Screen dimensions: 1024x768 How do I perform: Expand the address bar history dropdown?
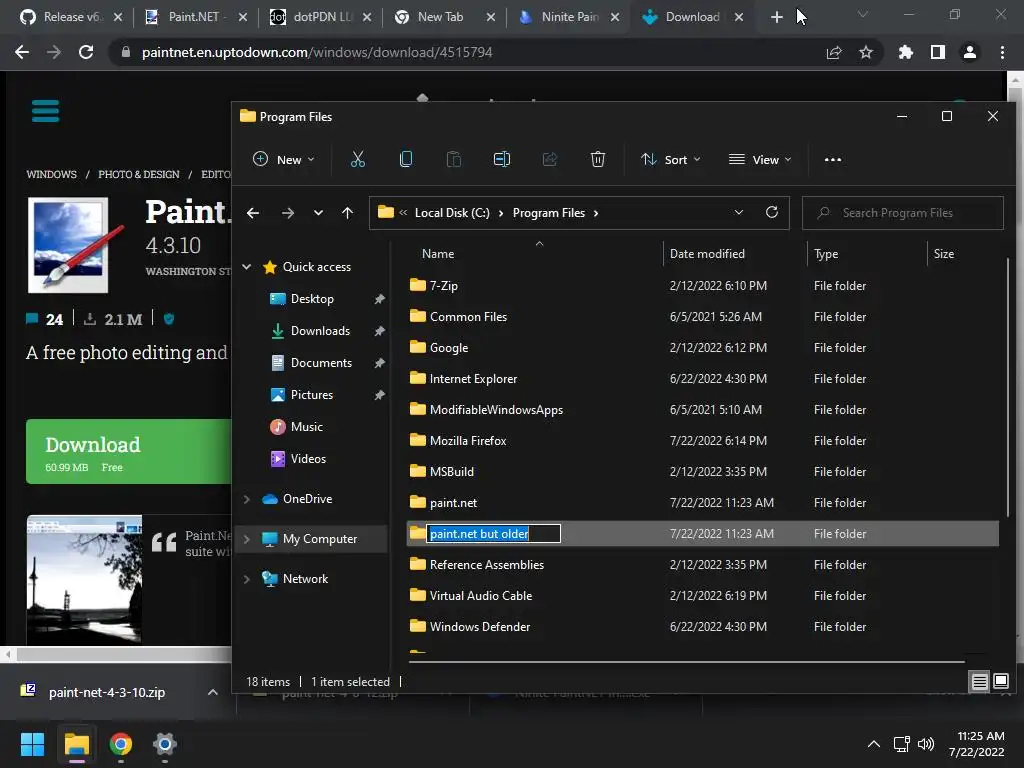[x=739, y=213]
